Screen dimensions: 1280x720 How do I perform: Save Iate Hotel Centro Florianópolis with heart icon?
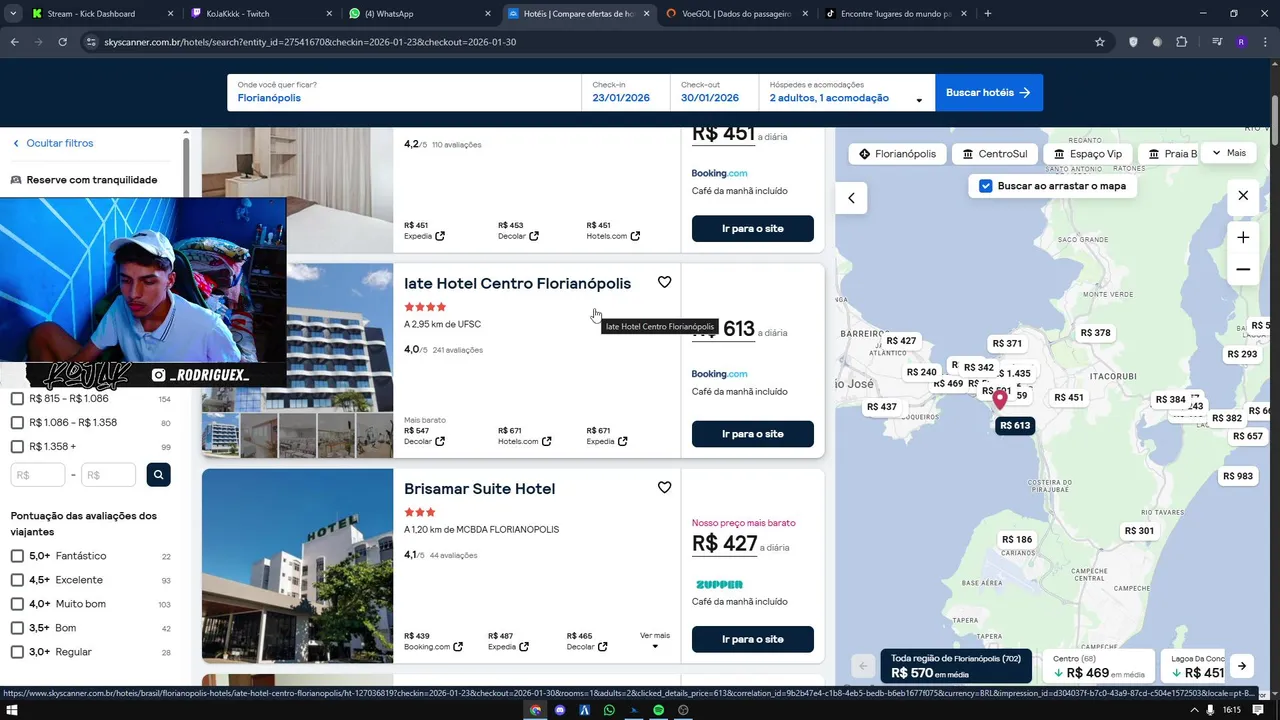click(664, 282)
